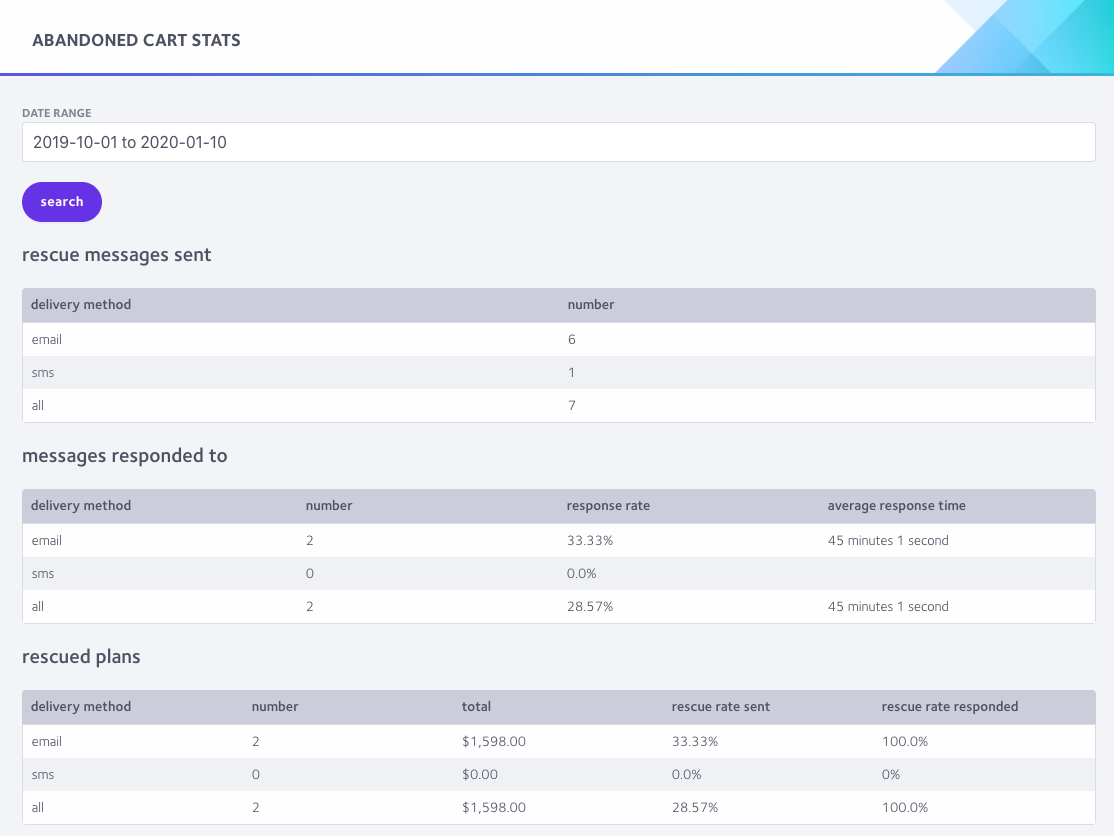Click 'sms' row label in rescue messages sent table

click(43, 372)
